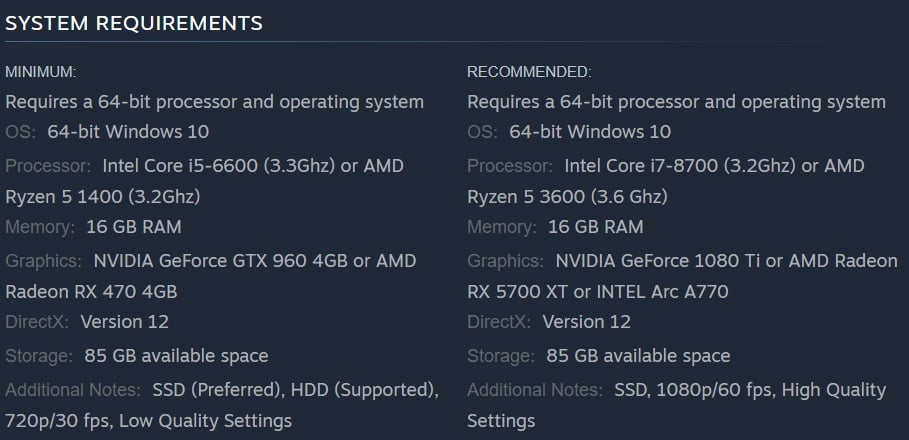Click Version 12 in the RECOMMENDED column
The image size is (909, 440).
click(586, 322)
